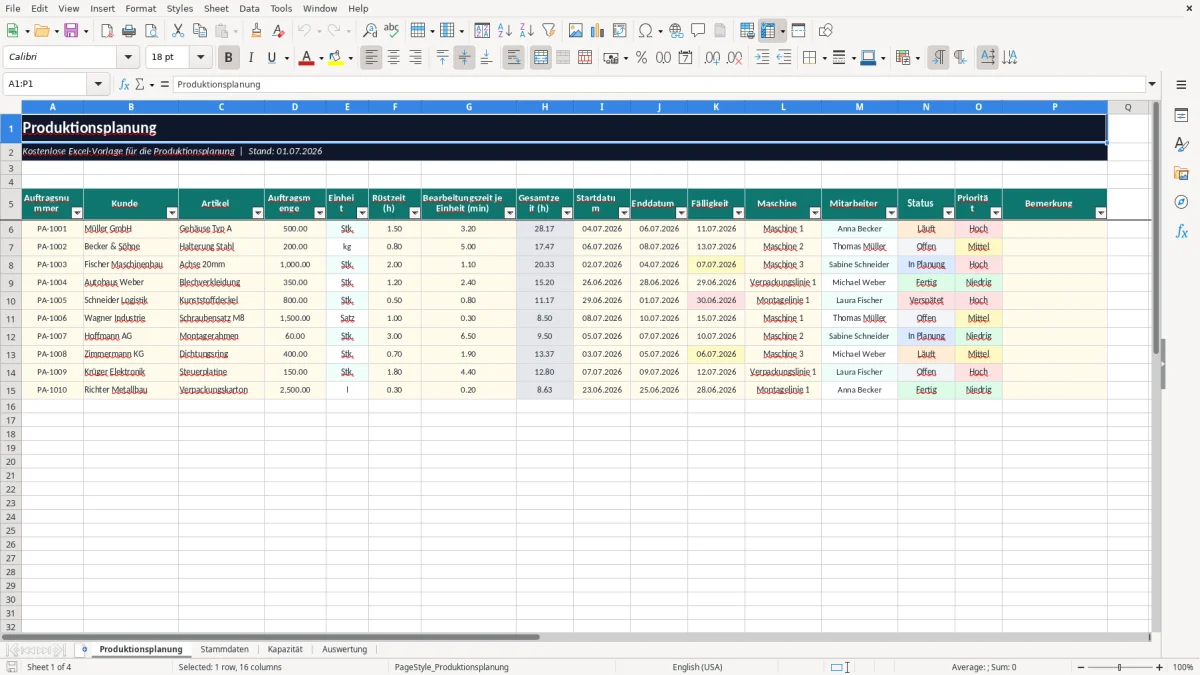1200x675 pixels.
Task: Click the zoom in plus button
Action: 1160,667
